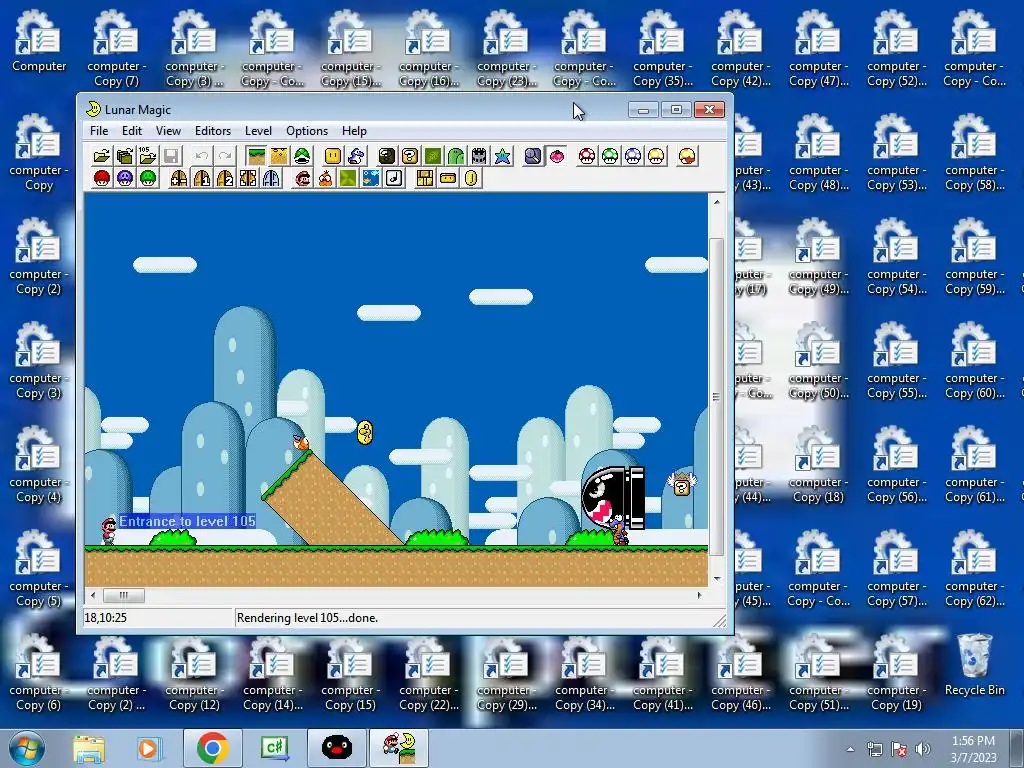Click the open level from file icon
The image size is (1024, 768).
pyautogui.click(x=125, y=156)
